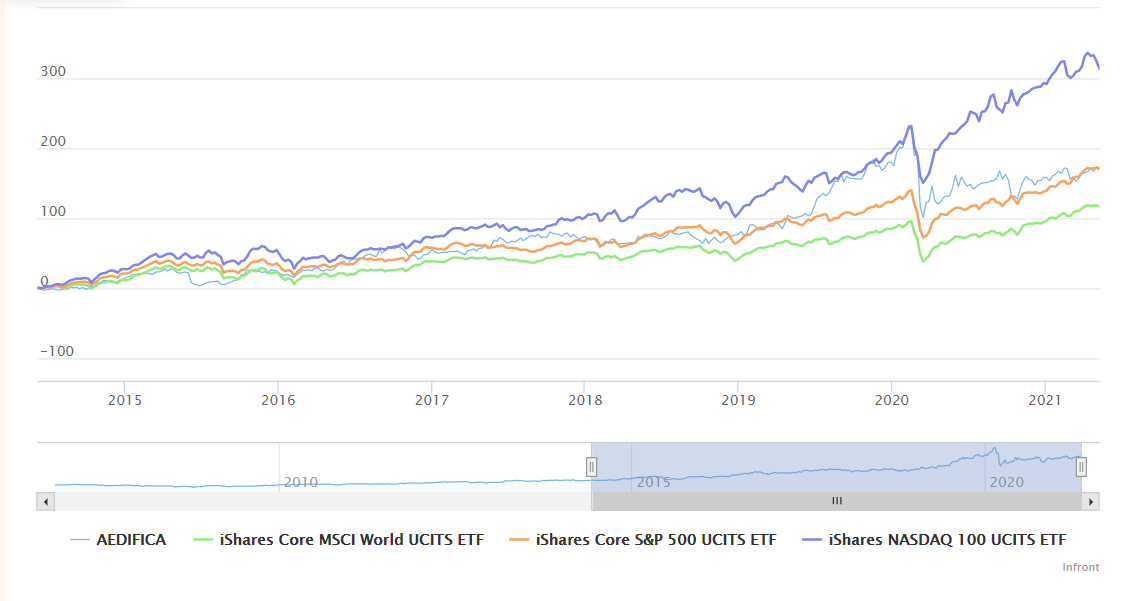Hide iShares Core S&P 500 UCITS ETF series
The width and height of the screenshot is (1123, 601).
(x=656, y=539)
